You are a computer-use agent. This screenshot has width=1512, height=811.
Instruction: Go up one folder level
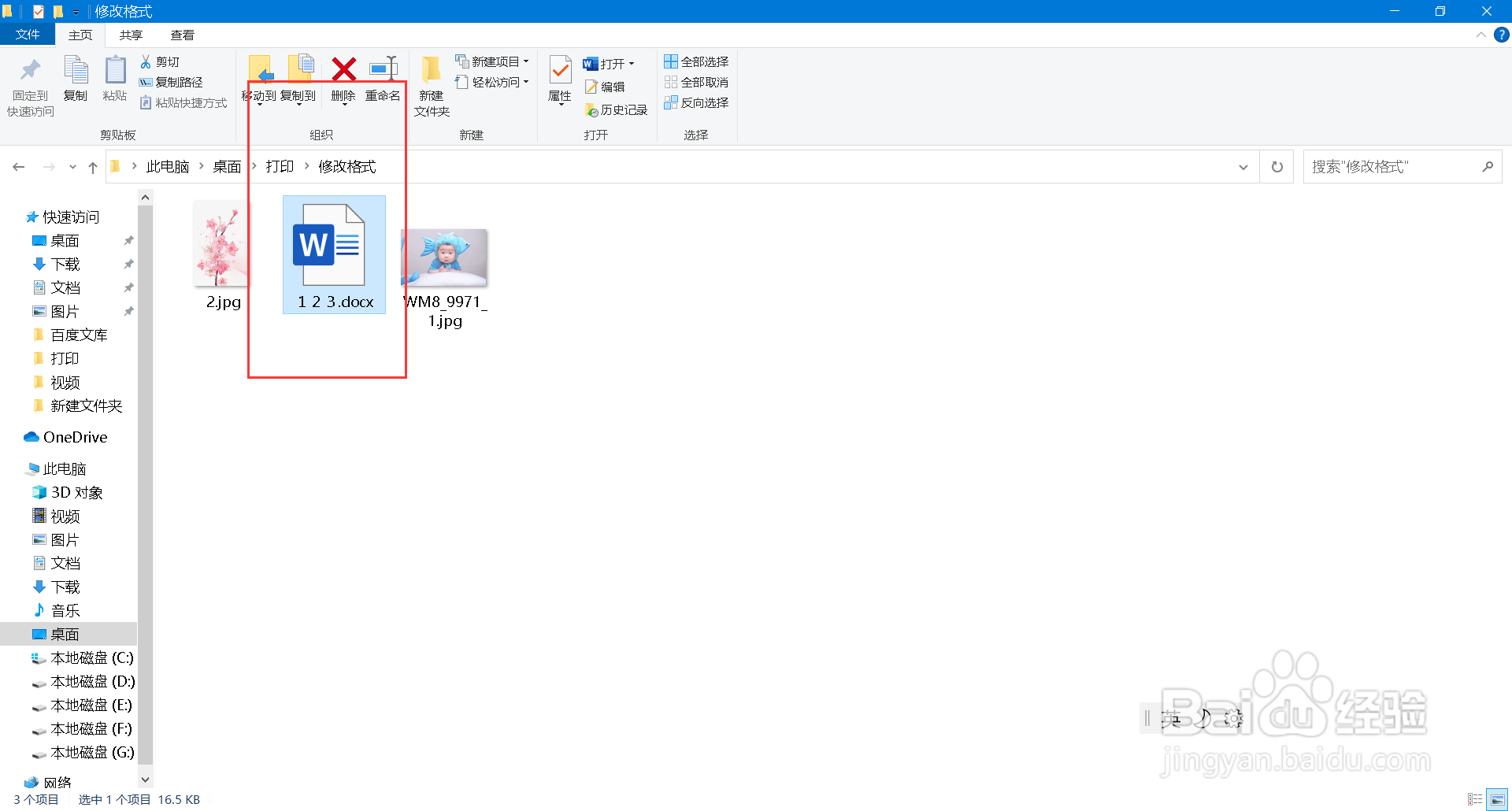point(93,167)
